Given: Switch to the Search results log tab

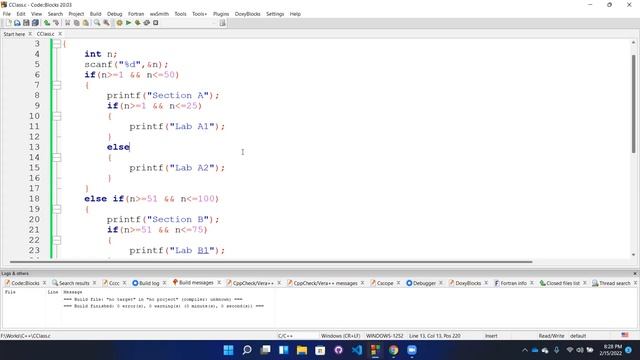Looking at the screenshot, I should [x=74, y=283].
